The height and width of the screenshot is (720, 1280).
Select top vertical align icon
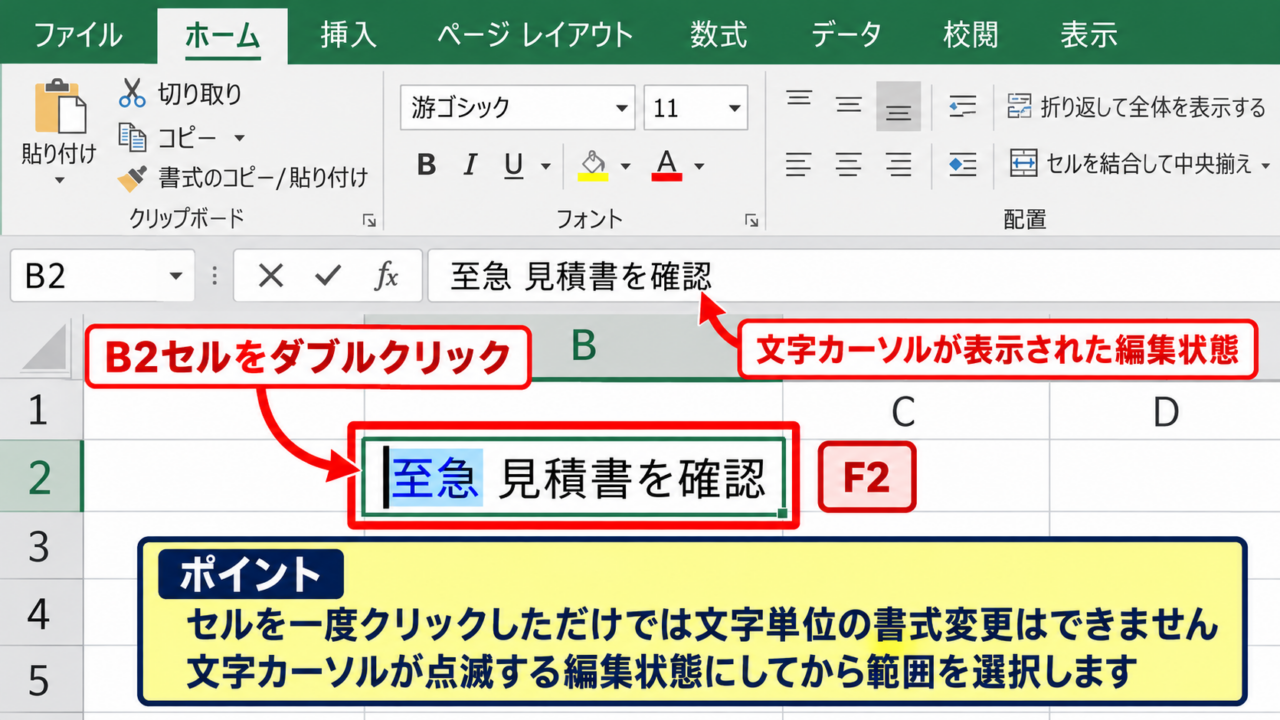point(799,101)
